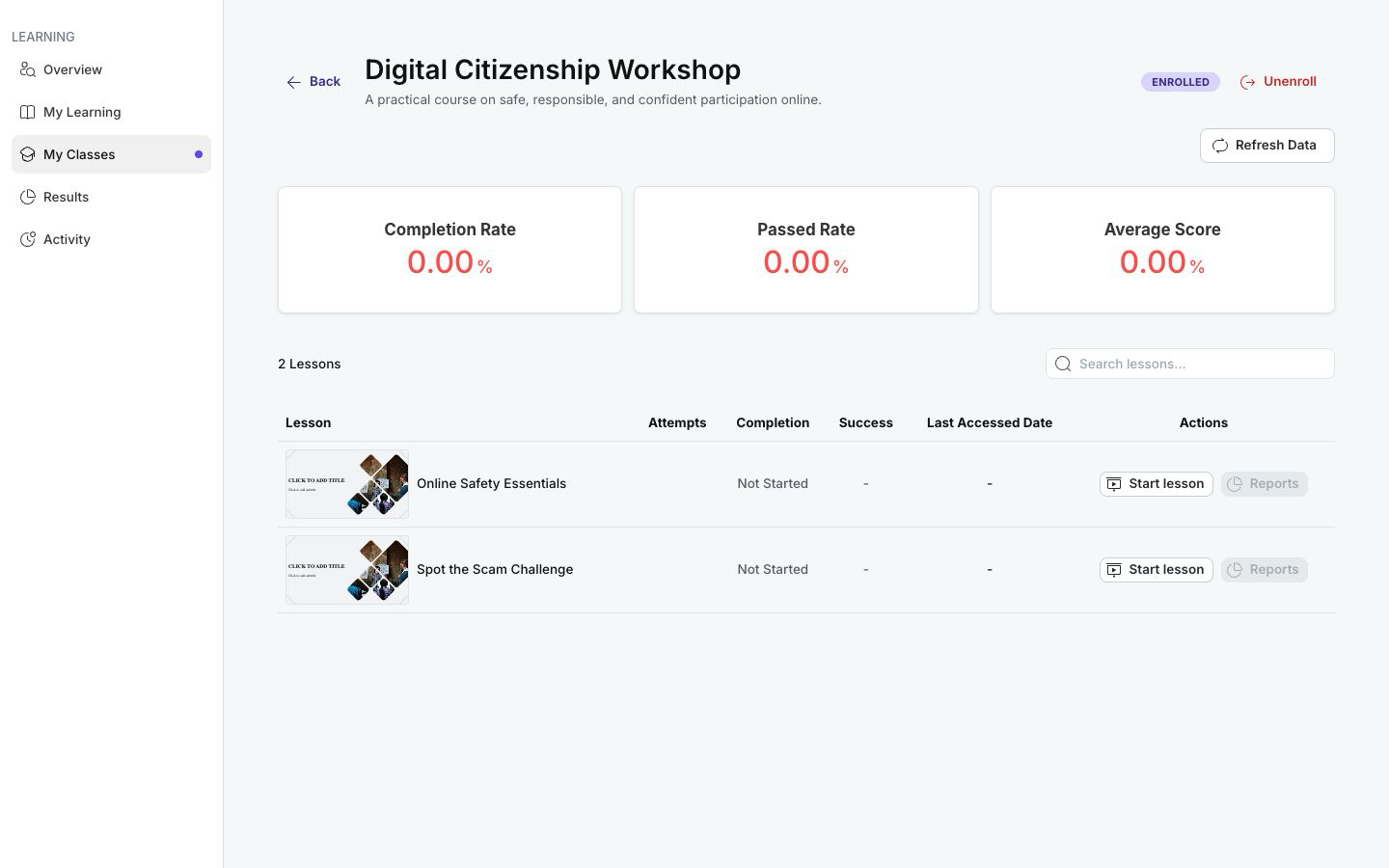This screenshot has height=868, width=1389.
Task: Click the Refresh Data button
Action: [x=1266, y=146]
